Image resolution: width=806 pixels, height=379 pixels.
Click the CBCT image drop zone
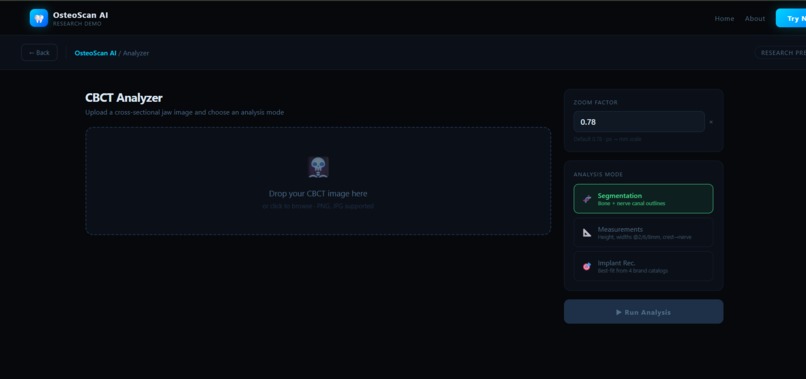pos(318,181)
